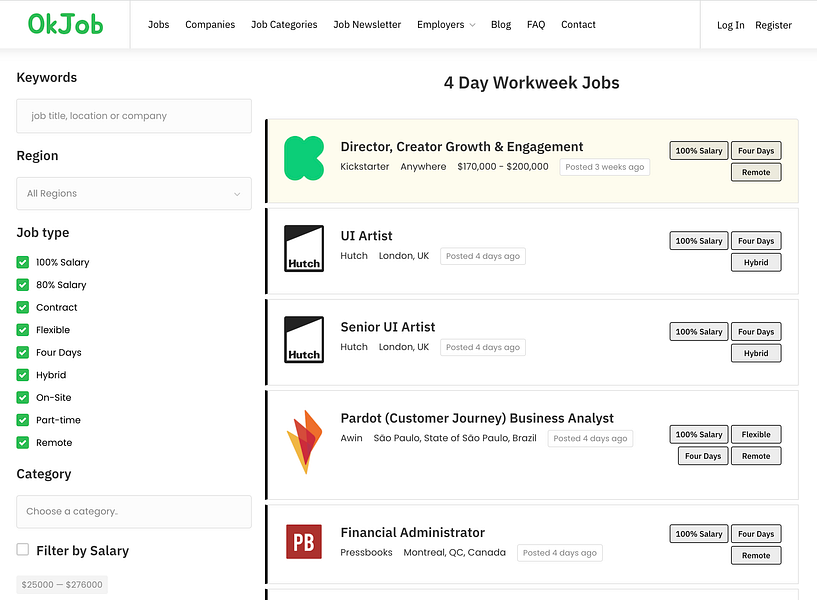Click the Hutch logo on Senior UI Artist listing
Screen dimensions: 817x600
304,338
